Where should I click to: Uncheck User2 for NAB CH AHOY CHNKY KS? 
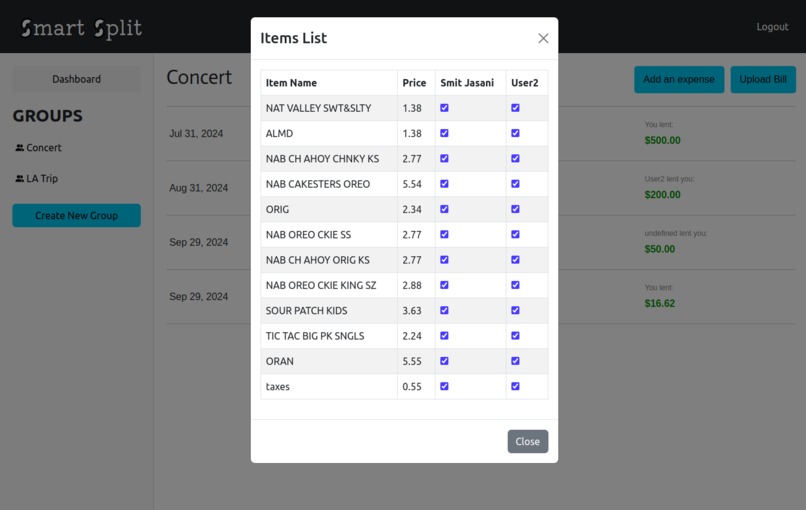[x=516, y=158]
